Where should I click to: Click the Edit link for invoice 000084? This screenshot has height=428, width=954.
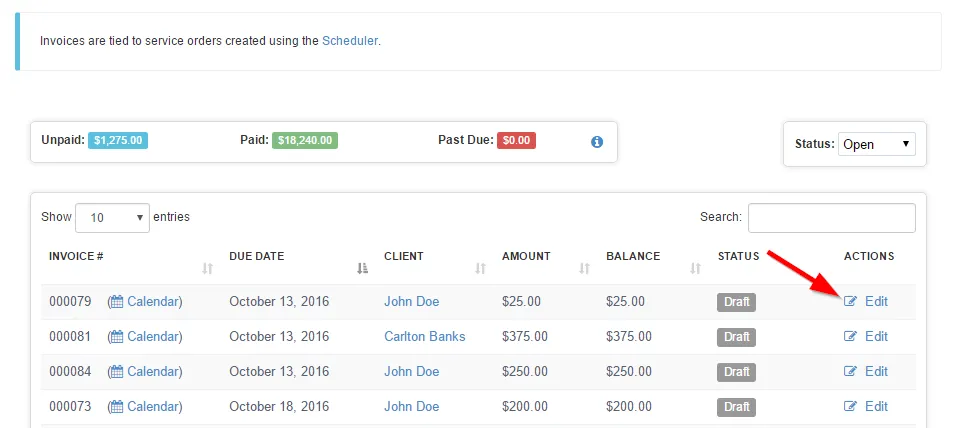[876, 372]
